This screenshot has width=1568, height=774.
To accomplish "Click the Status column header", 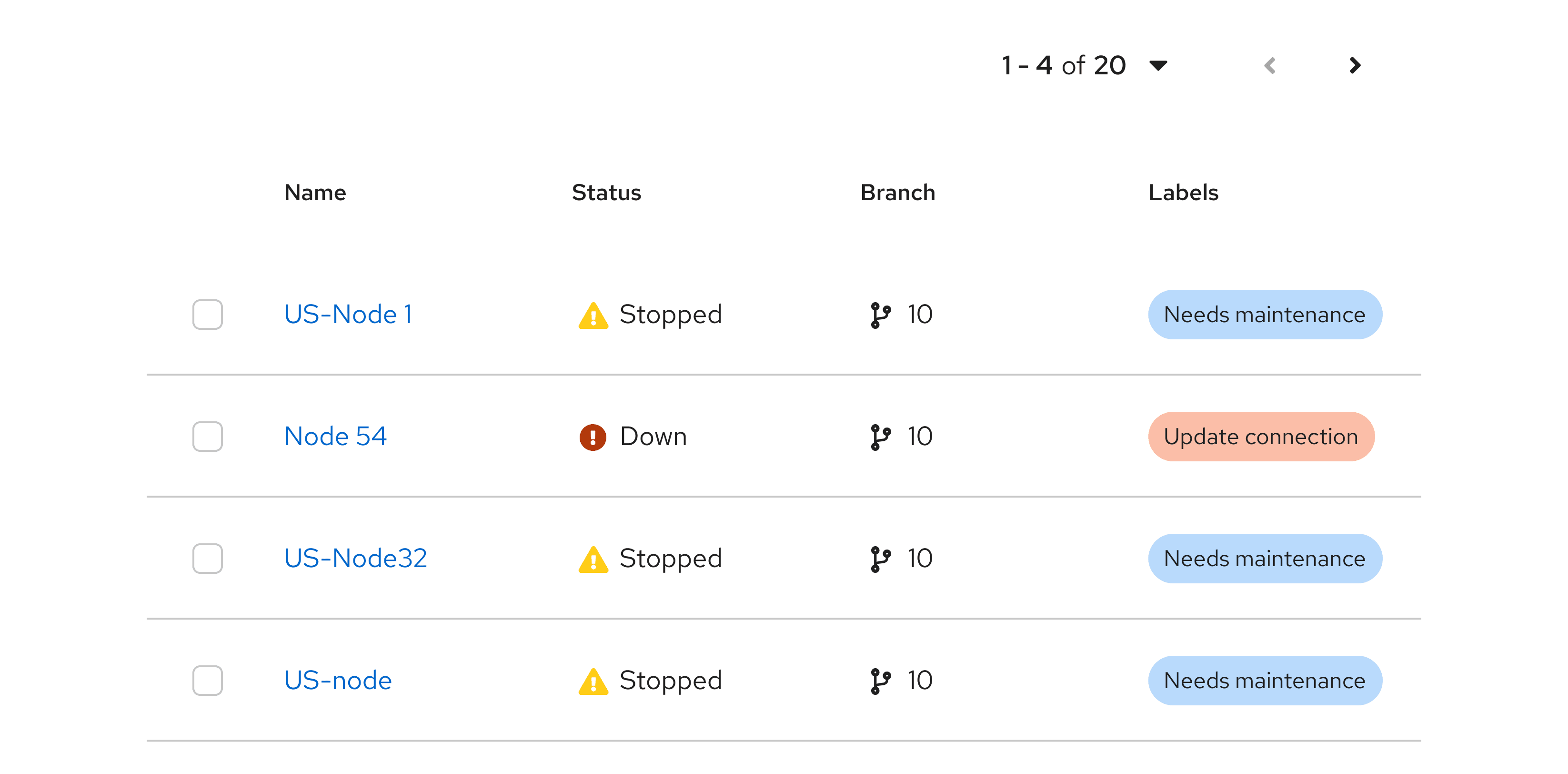I will tap(606, 193).
